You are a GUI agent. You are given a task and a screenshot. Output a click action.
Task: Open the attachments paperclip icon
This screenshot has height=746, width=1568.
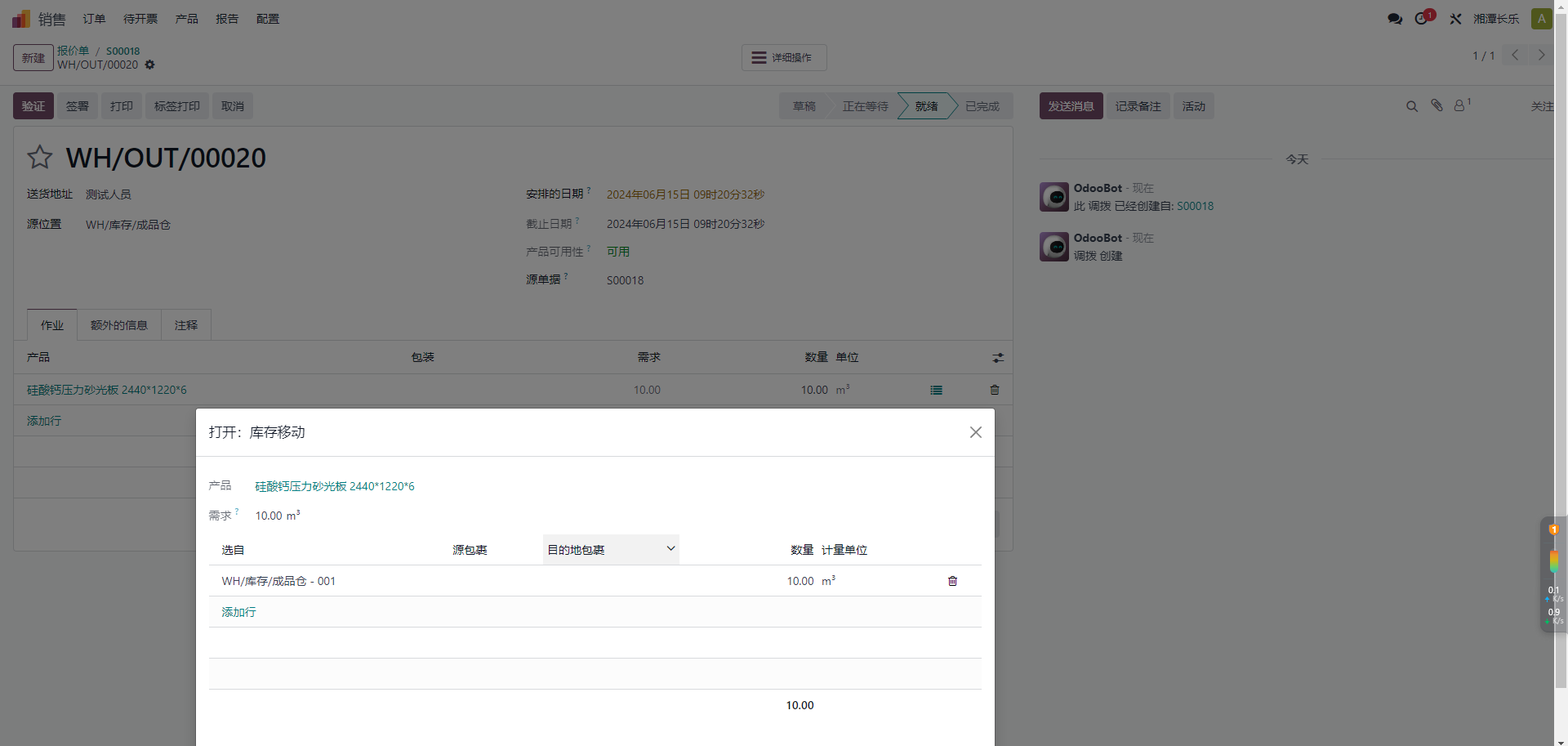tap(1437, 105)
